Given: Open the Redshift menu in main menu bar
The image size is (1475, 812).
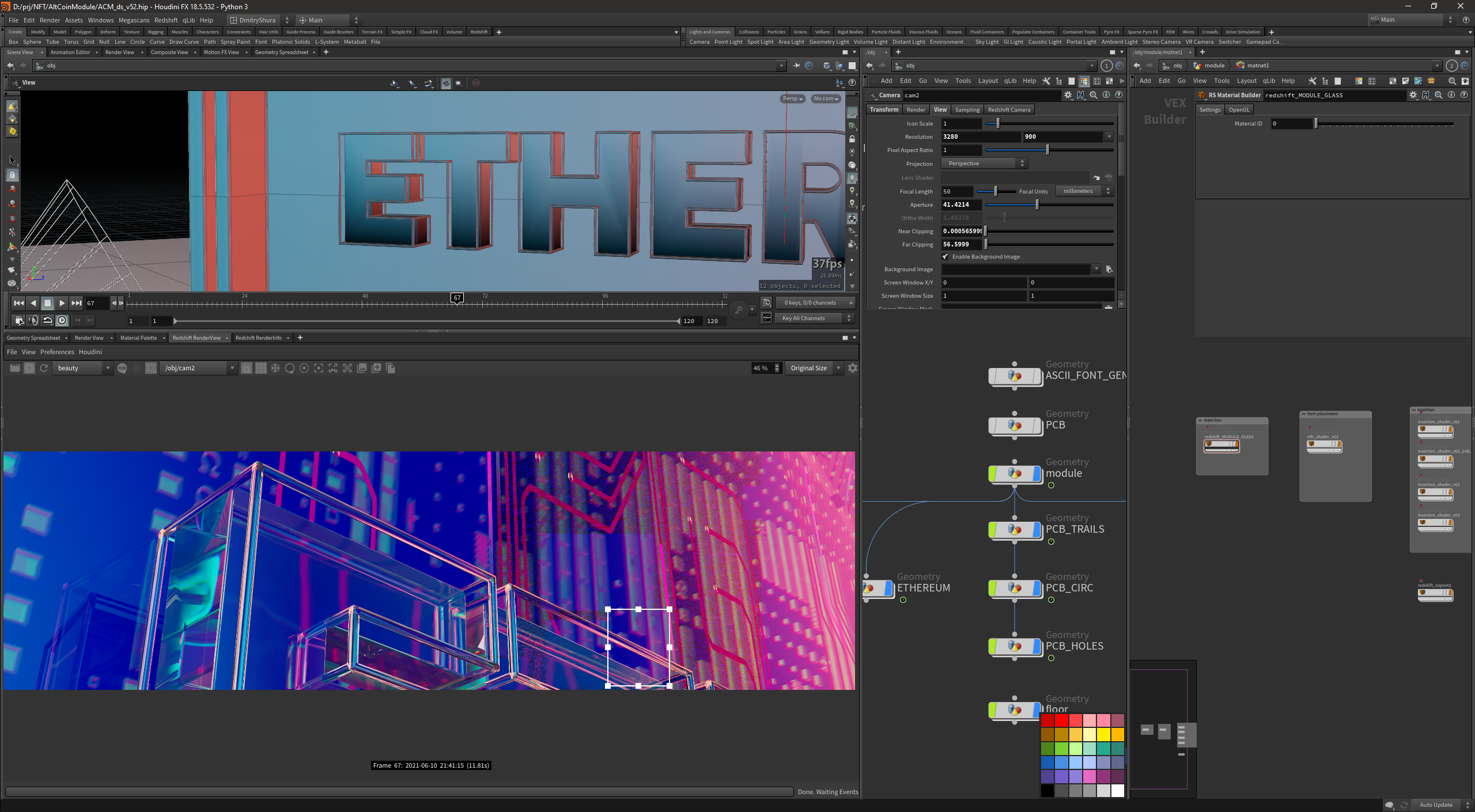Looking at the screenshot, I should pyautogui.click(x=166, y=20).
